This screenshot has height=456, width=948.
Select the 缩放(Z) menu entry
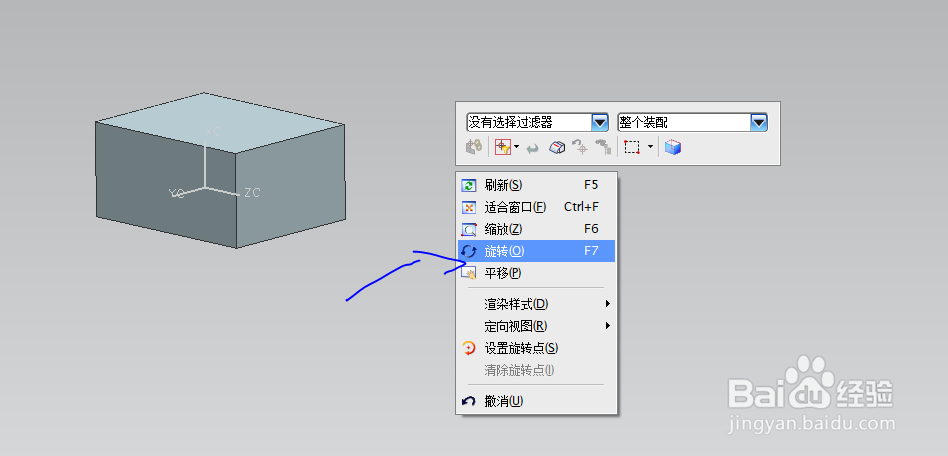pyautogui.click(x=536, y=229)
